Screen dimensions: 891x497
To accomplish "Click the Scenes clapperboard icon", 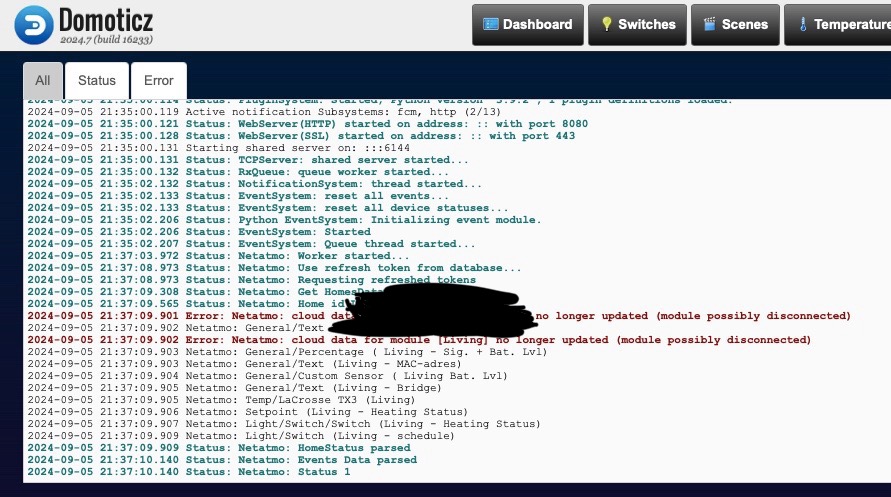I will [x=709, y=24].
